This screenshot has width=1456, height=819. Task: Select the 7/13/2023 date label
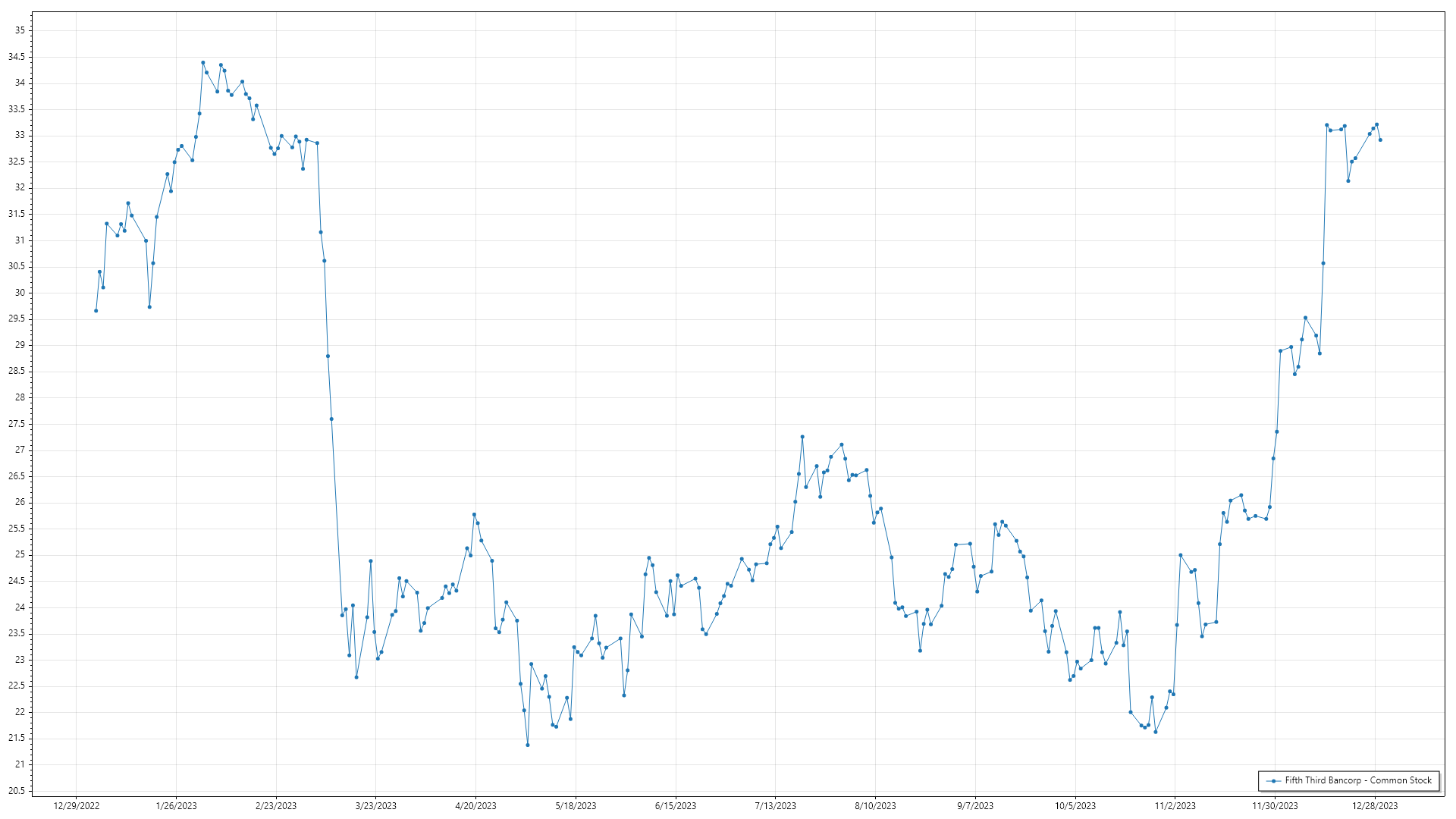click(775, 806)
